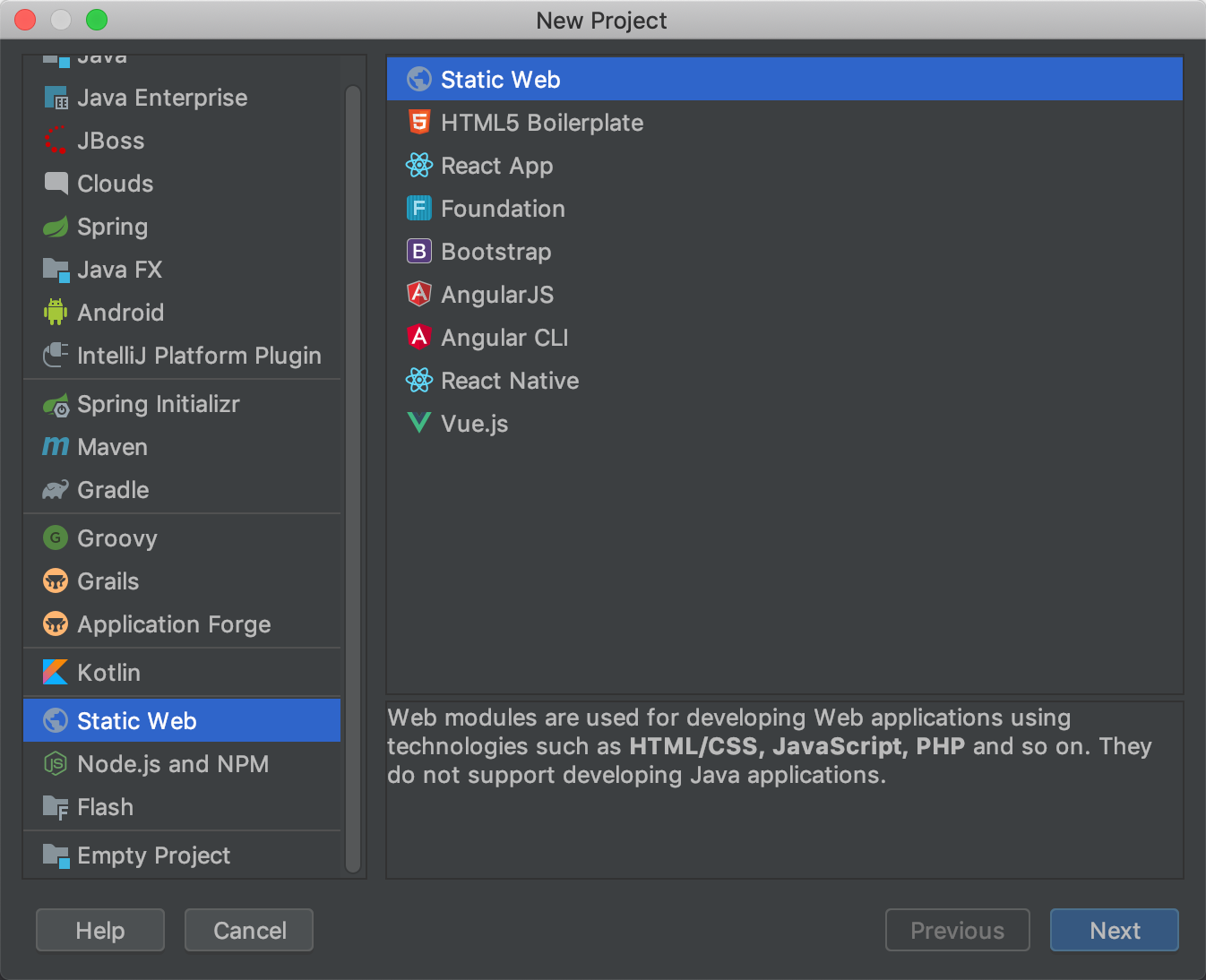
Task: Click the globe icon in right Static Web template
Action: pos(419,80)
